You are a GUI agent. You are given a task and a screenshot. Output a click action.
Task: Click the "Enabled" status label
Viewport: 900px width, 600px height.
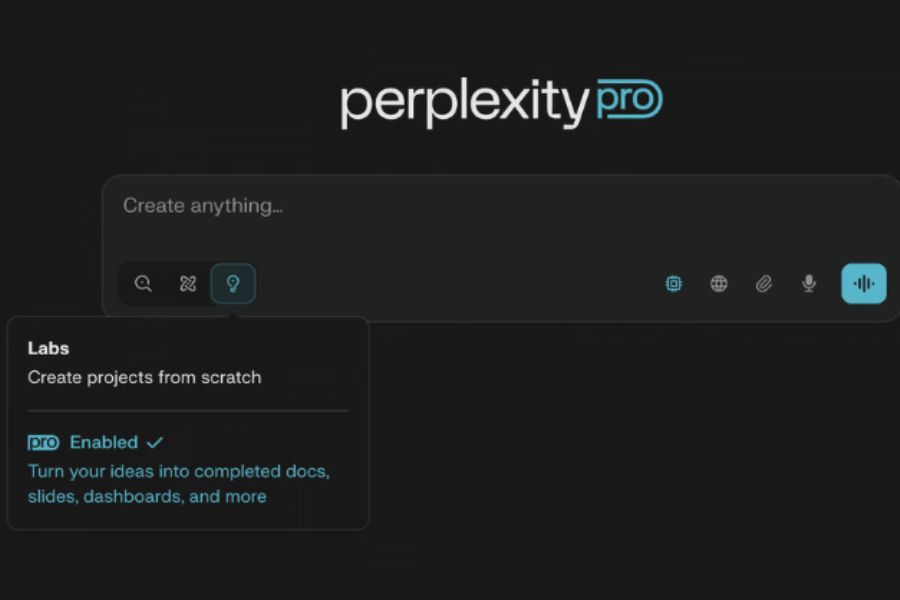tap(104, 442)
